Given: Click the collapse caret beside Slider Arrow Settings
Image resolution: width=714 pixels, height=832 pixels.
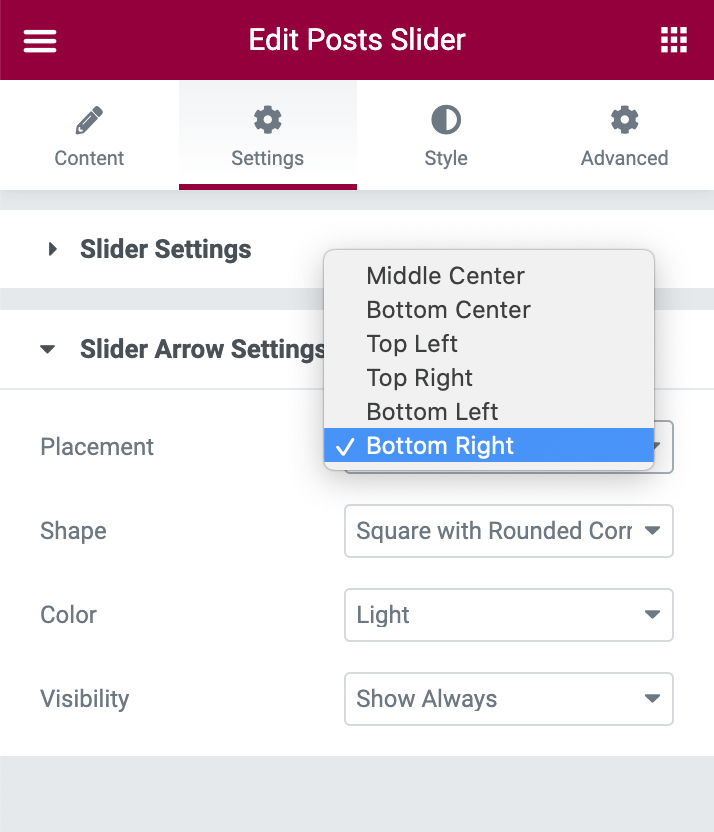Looking at the screenshot, I should 47,349.
